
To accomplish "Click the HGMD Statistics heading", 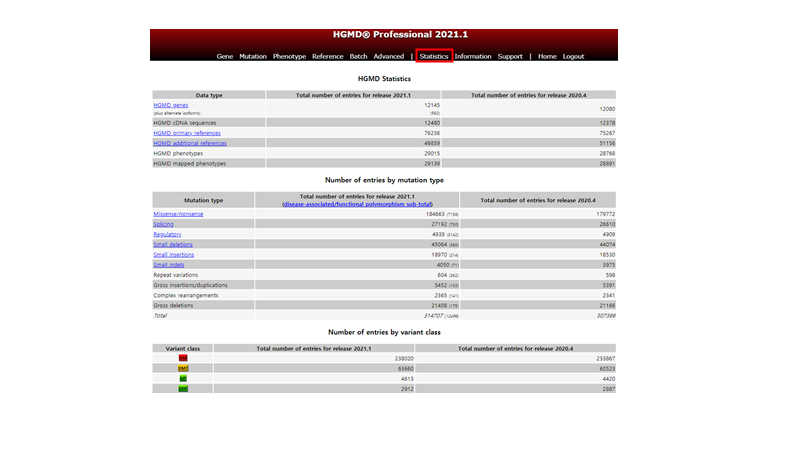I will [384, 79].
